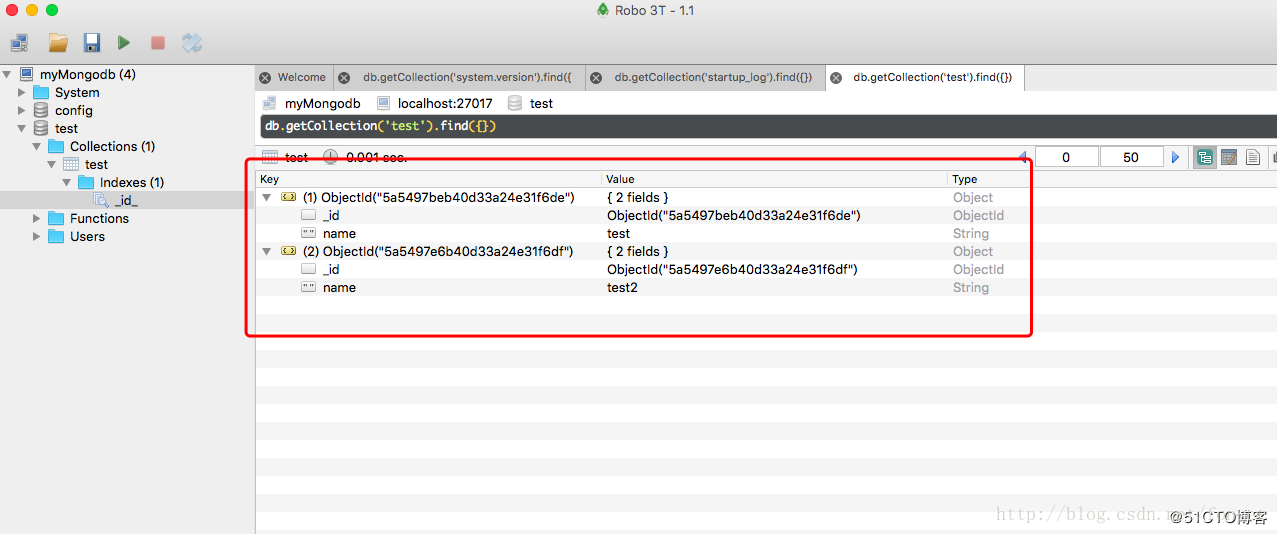
Task: Select the getCollection('test') find tab
Action: tap(932, 77)
